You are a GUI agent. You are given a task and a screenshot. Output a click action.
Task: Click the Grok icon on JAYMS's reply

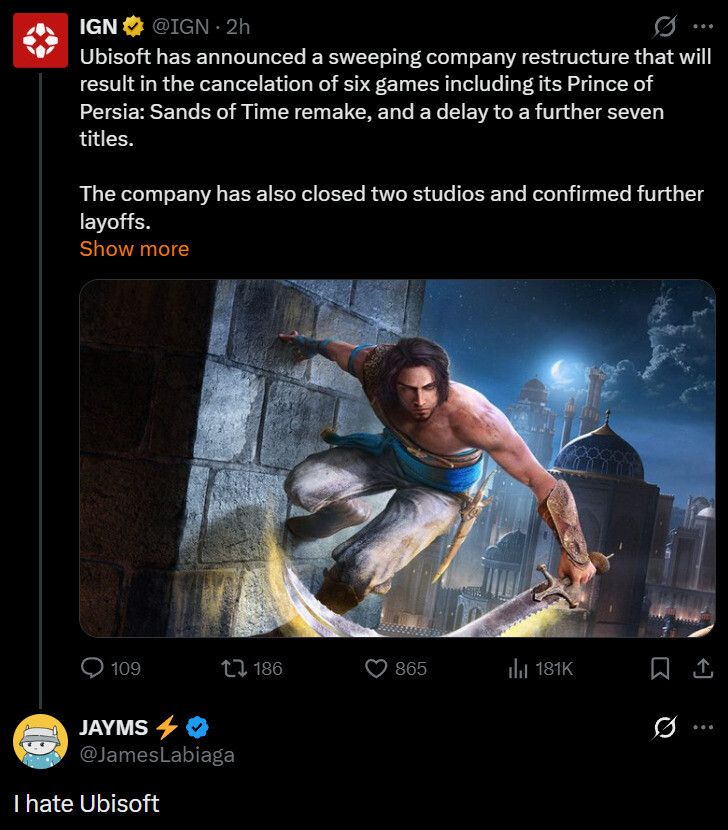pyautogui.click(x=662, y=728)
